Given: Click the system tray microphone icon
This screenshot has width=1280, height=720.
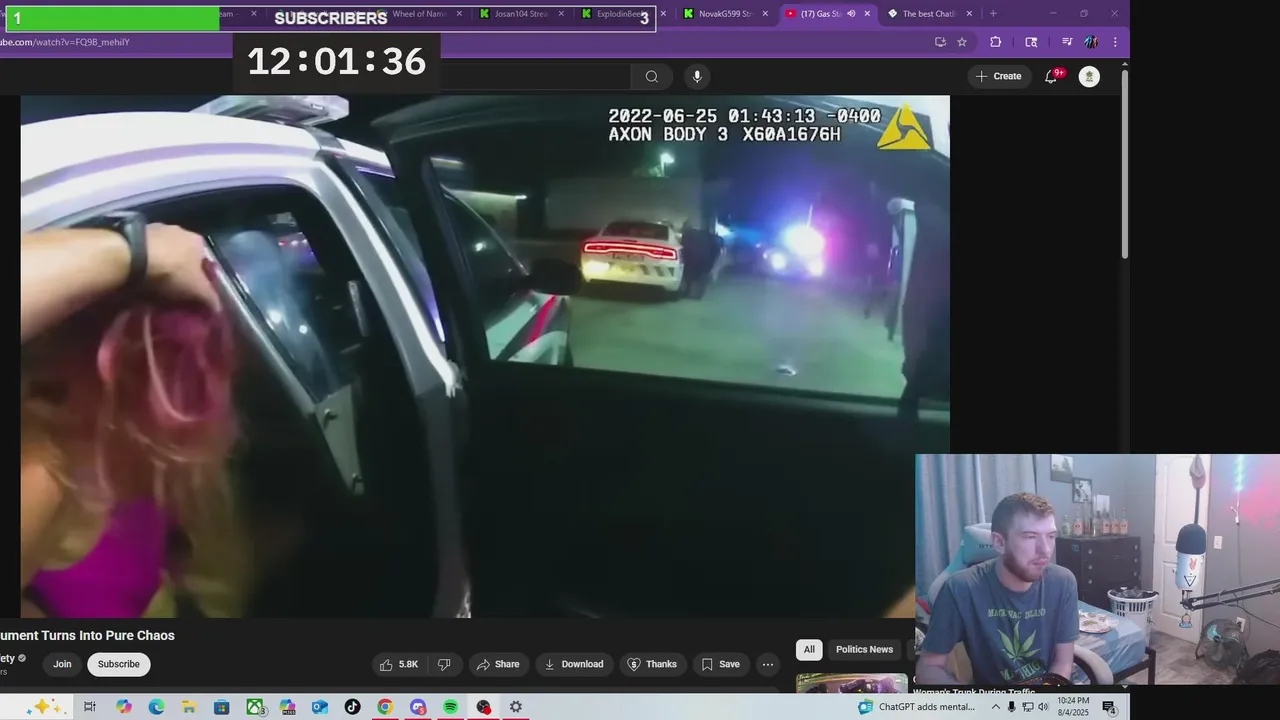Looking at the screenshot, I should (x=1012, y=707).
